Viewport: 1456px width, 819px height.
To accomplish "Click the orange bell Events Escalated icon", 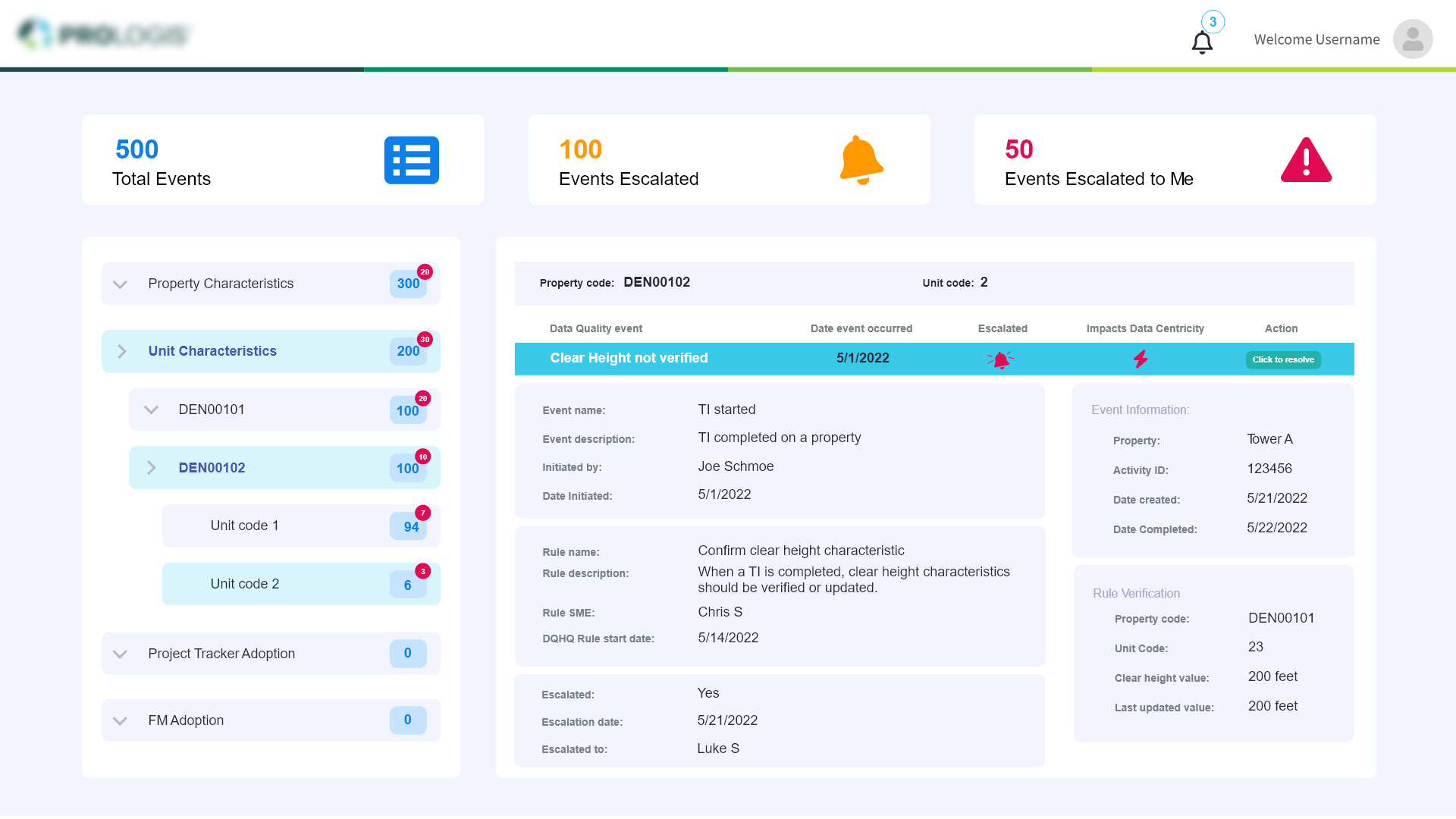I will [861, 160].
